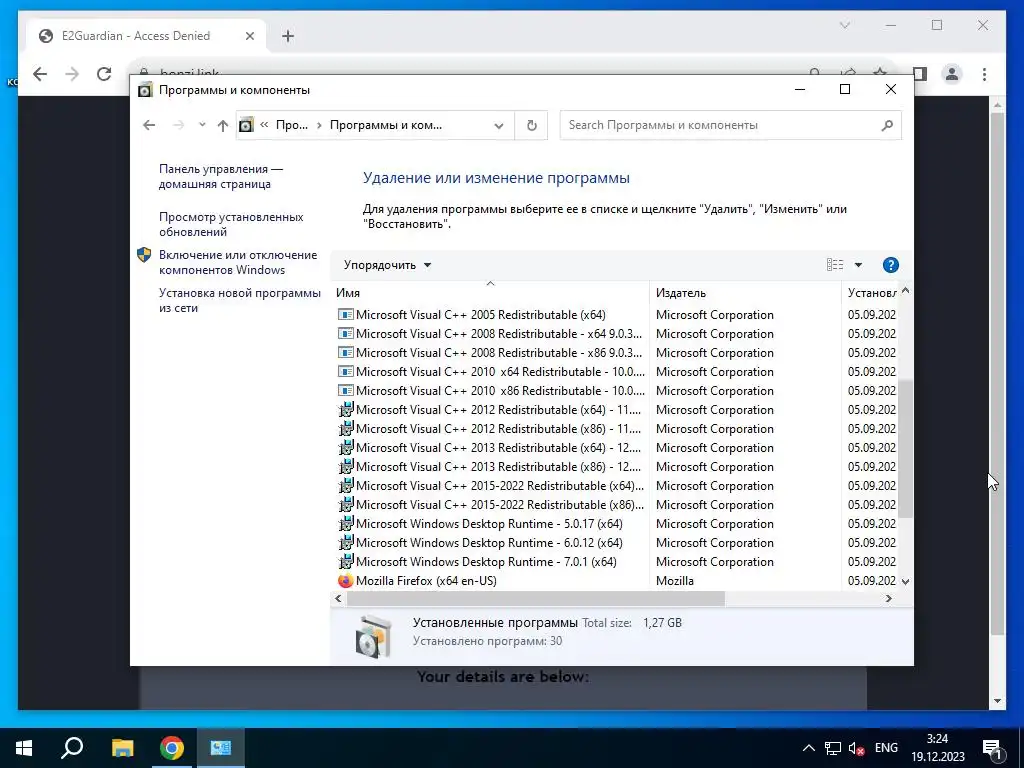Select Visual C++ 2008 Redistributable x64 row
The image size is (1024, 768).
[616, 334]
